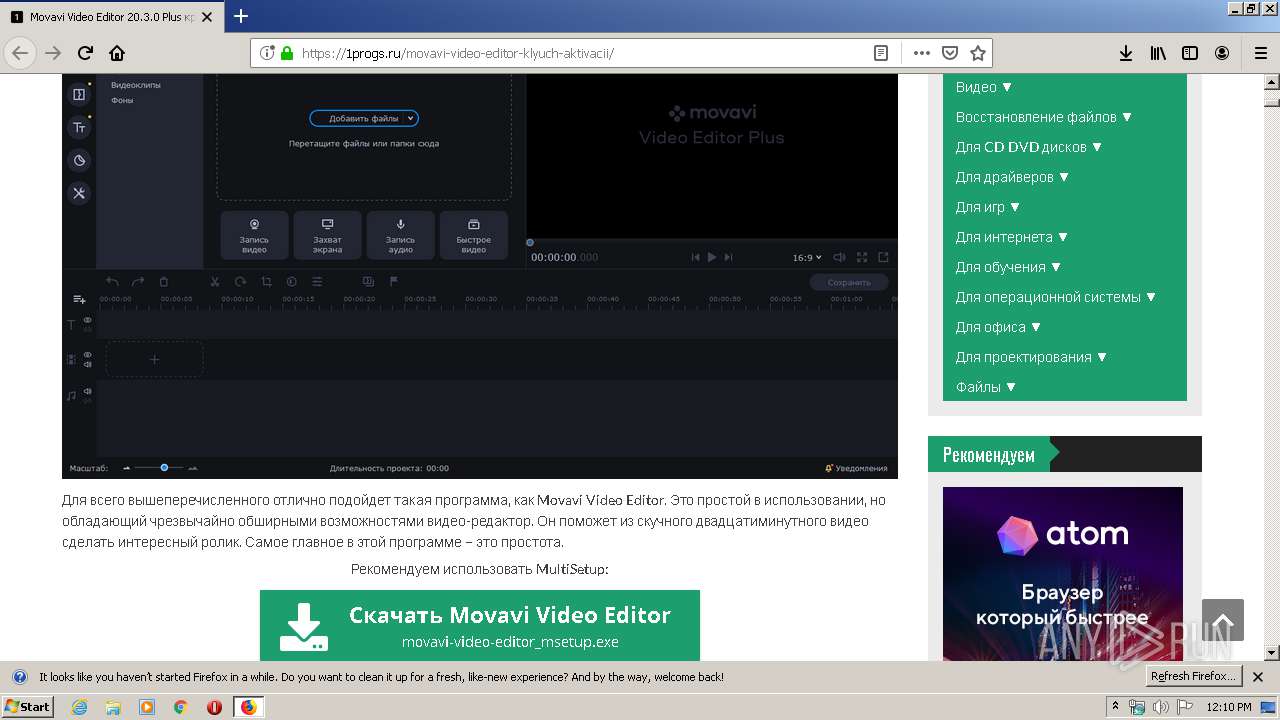The image size is (1280, 720).
Task: Open the Firefox home page
Action: (x=117, y=53)
